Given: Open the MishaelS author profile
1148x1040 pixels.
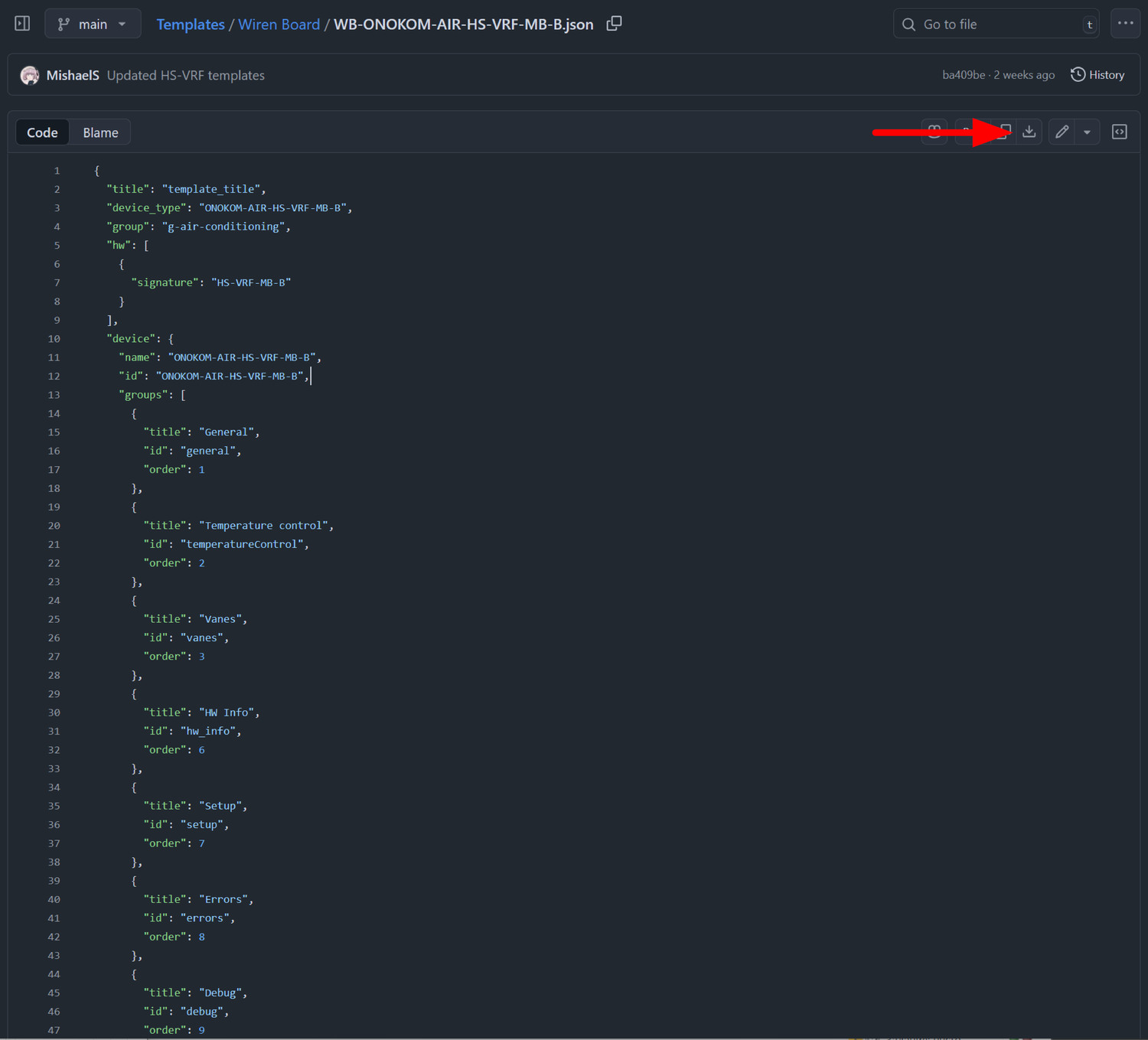Looking at the screenshot, I should coord(73,75).
